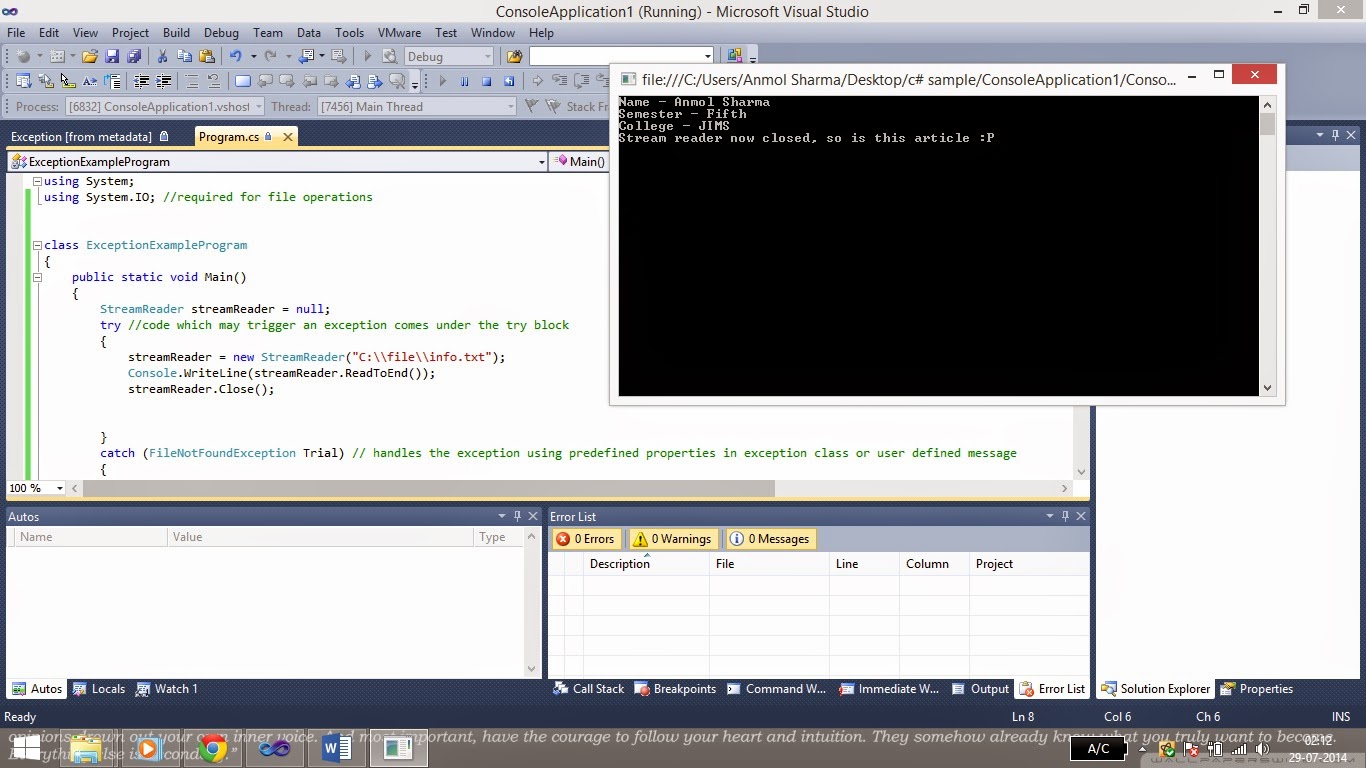This screenshot has height=768, width=1366.
Task: Select the Step Into debugging icon
Action: (561, 80)
